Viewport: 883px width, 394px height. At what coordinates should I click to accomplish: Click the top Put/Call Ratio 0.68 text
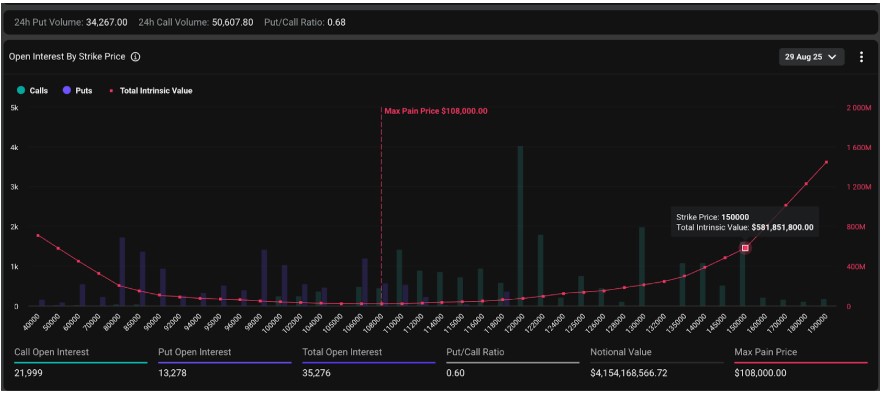pos(305,23)
